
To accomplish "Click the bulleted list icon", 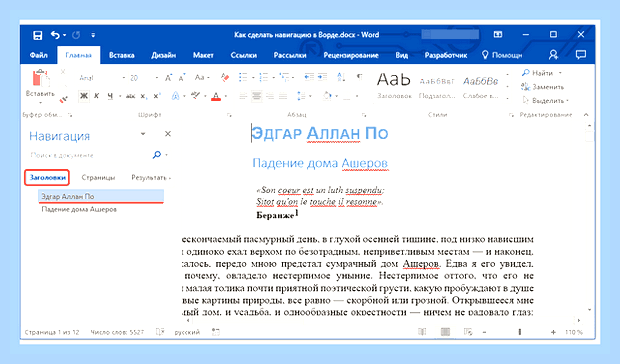I will click(x=243, y=77).
